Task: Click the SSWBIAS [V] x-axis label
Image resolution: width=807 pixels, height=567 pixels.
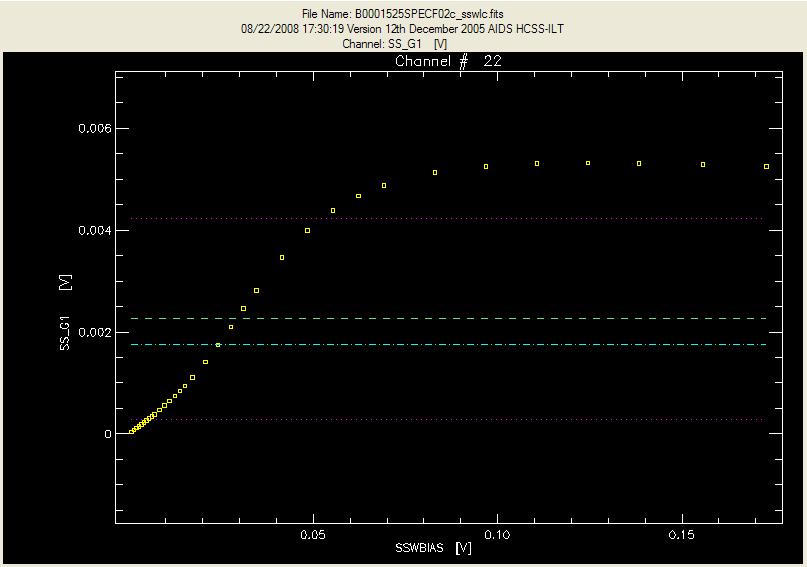Action: [433, 549]
